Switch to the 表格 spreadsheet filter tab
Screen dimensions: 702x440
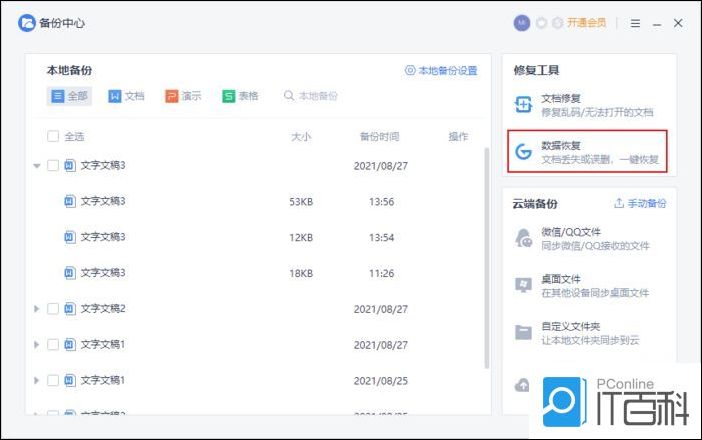pyautogui.click(x=240, y=96)
